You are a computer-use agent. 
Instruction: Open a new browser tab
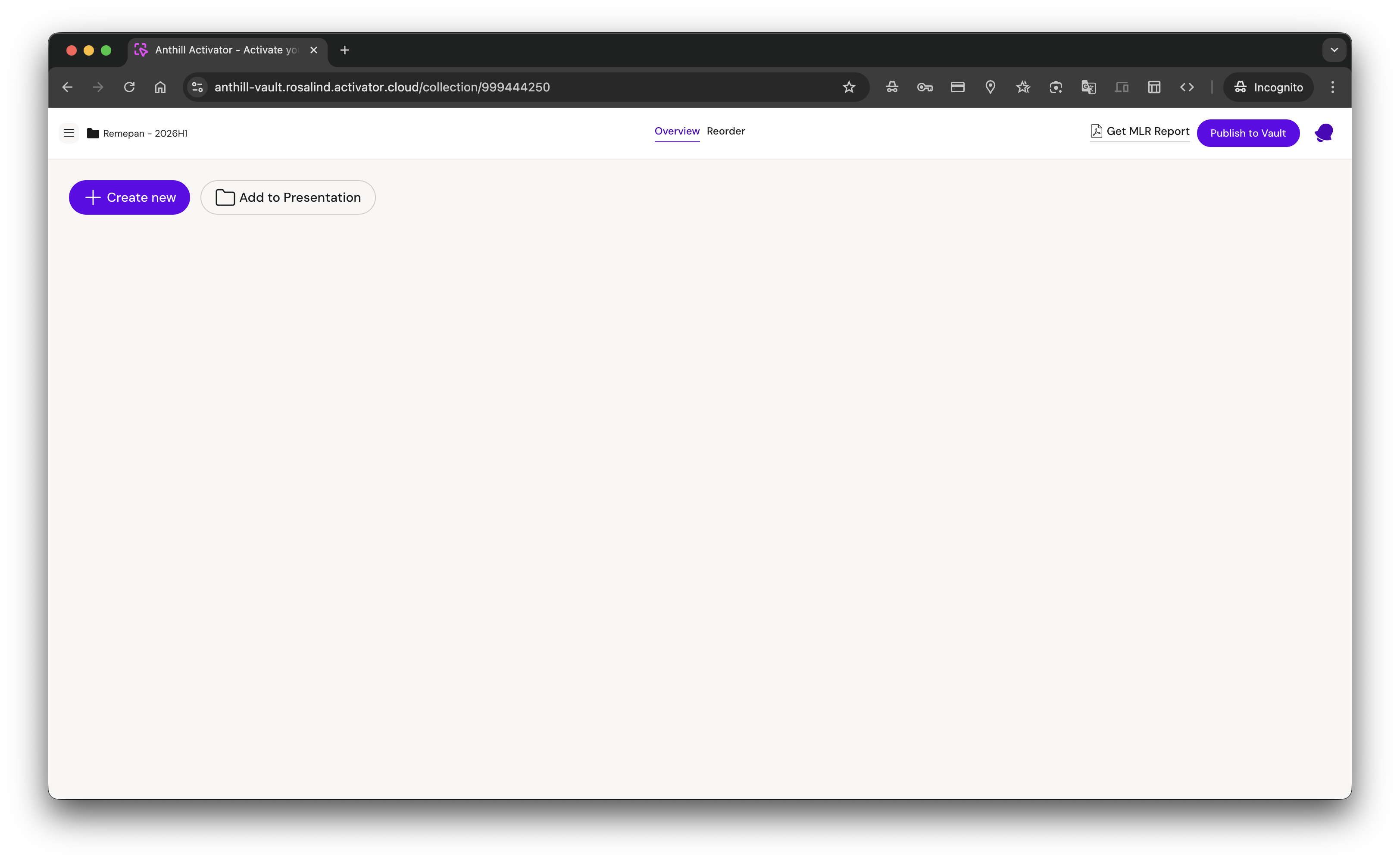pyautogui.click(x=345, y=50)
